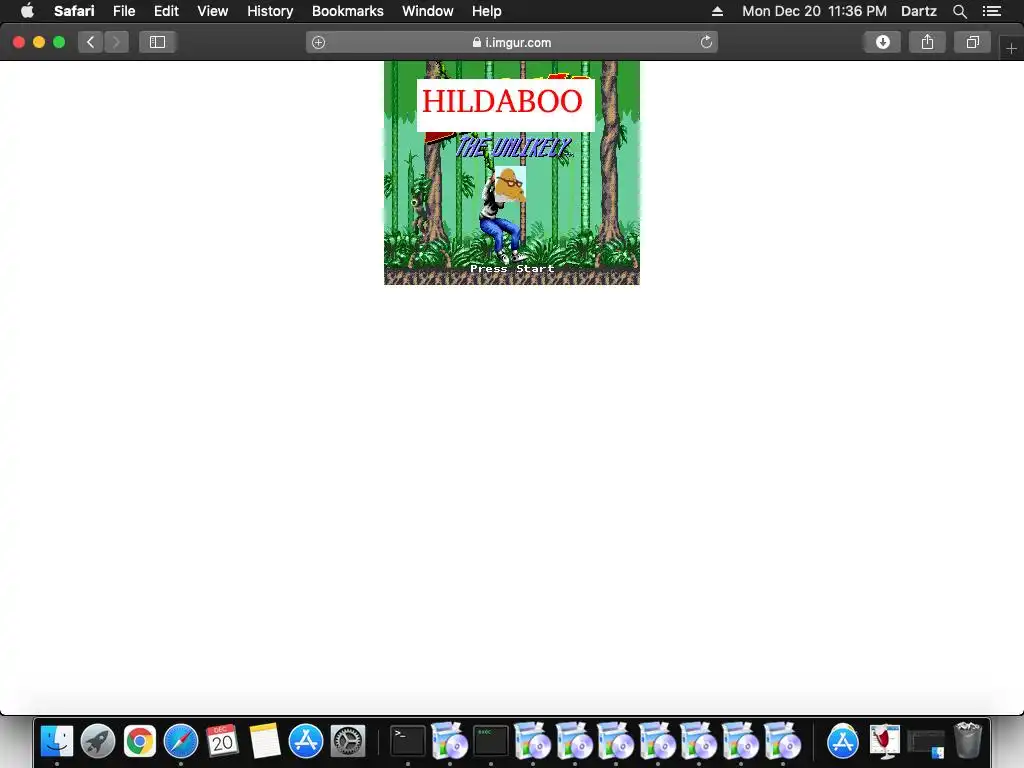
Task: Open the Apple menu
Action: pos(27,11)
